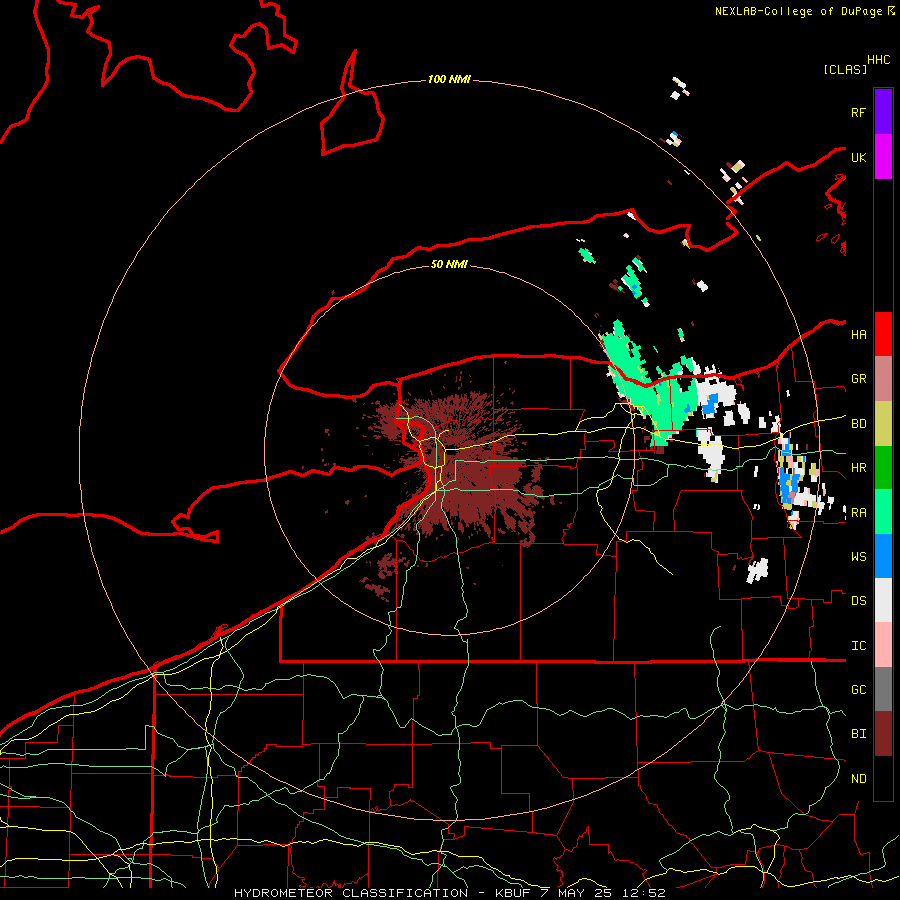The image size is (900, 900).
Task: Click the 'HHC' product label
Action: click(x=878, y=60)
